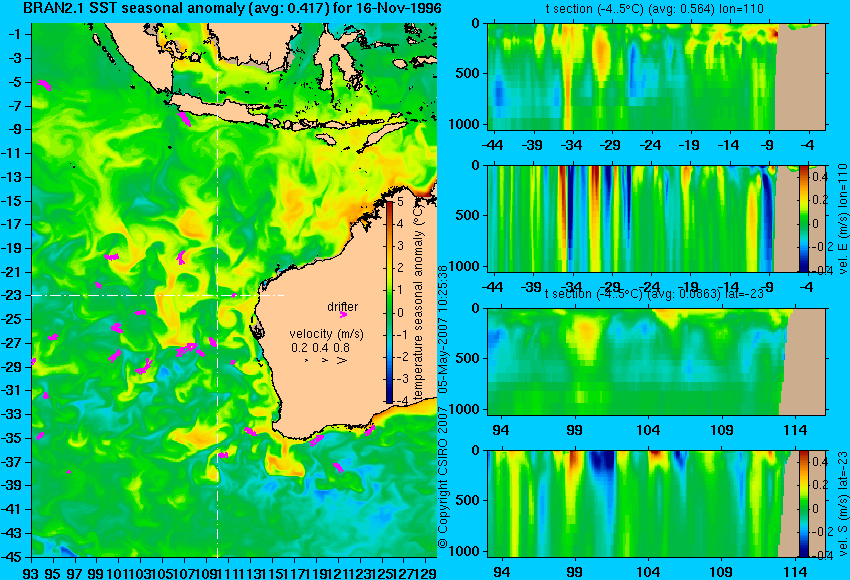Screen dimensions: 850x580
Task: Click the drifter marker just south of Java
Action: click(184, 118)
